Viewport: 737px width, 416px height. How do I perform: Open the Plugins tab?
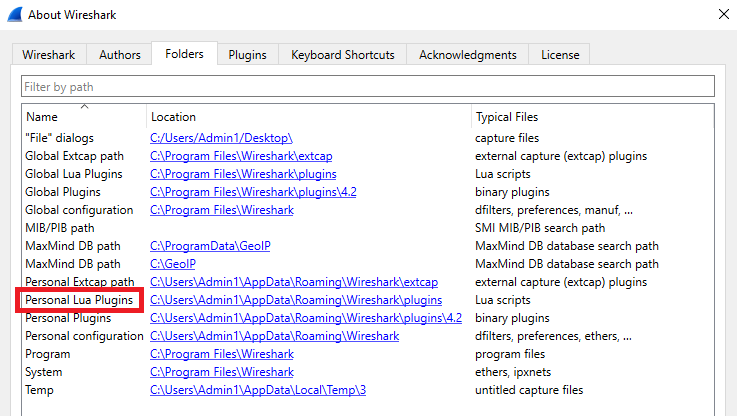tap(247, 55)
